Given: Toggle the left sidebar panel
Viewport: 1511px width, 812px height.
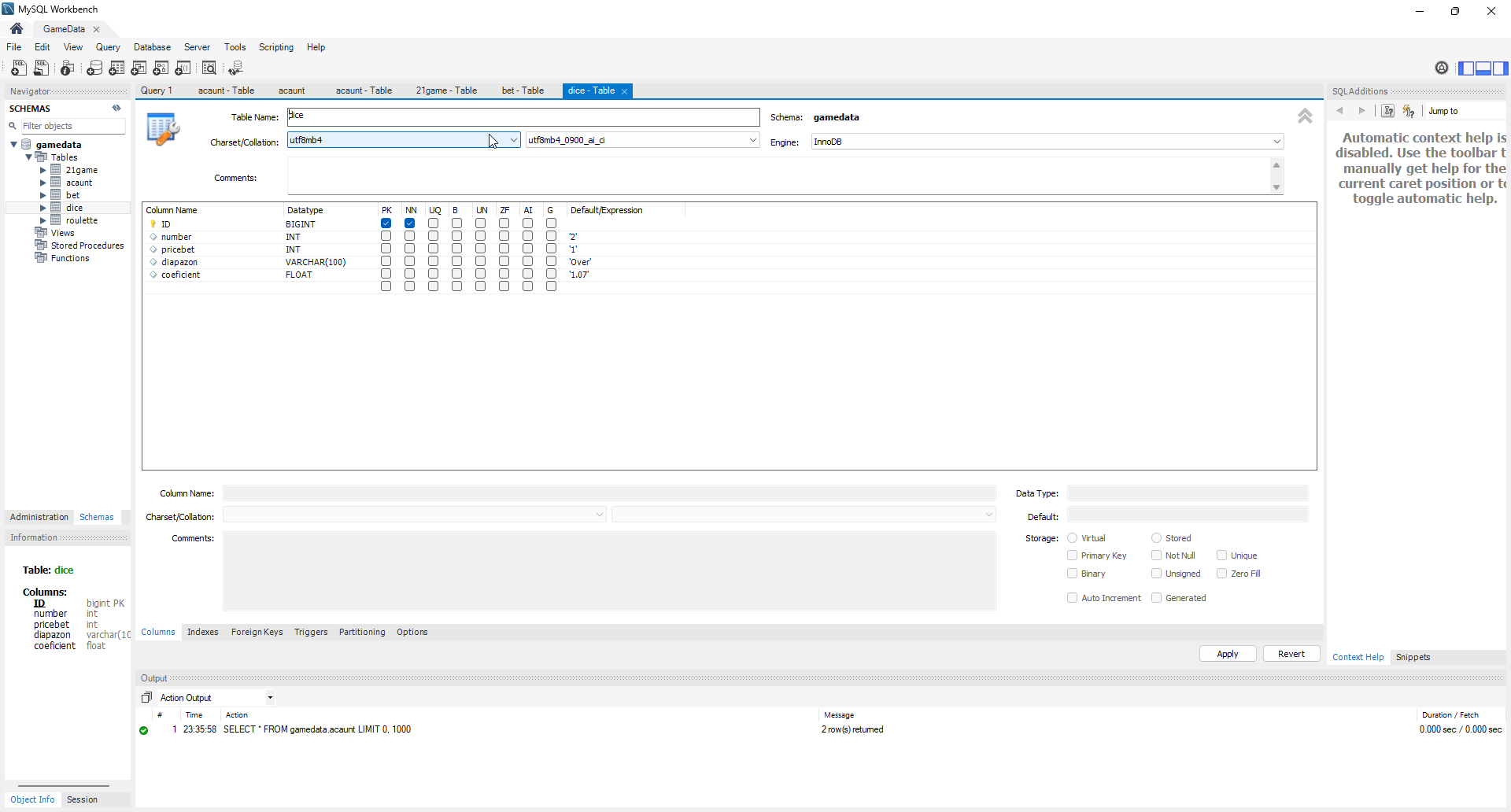Looking at the screenshot, I should (x=1466, y=68).
